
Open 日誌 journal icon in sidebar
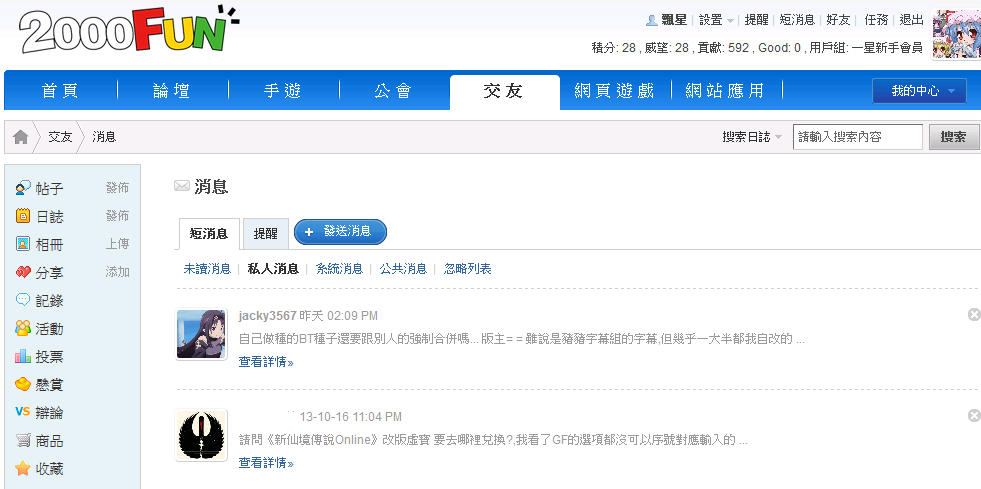click(23, 216)
